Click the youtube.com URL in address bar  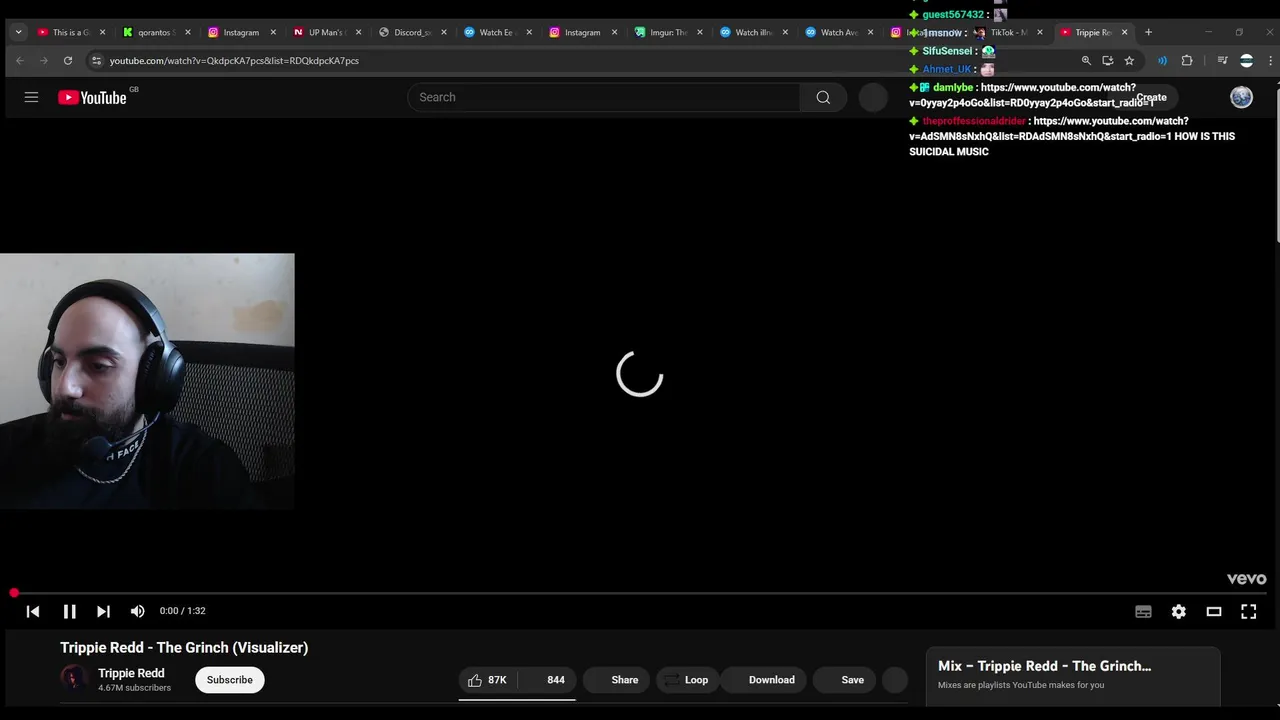point(234,61)
